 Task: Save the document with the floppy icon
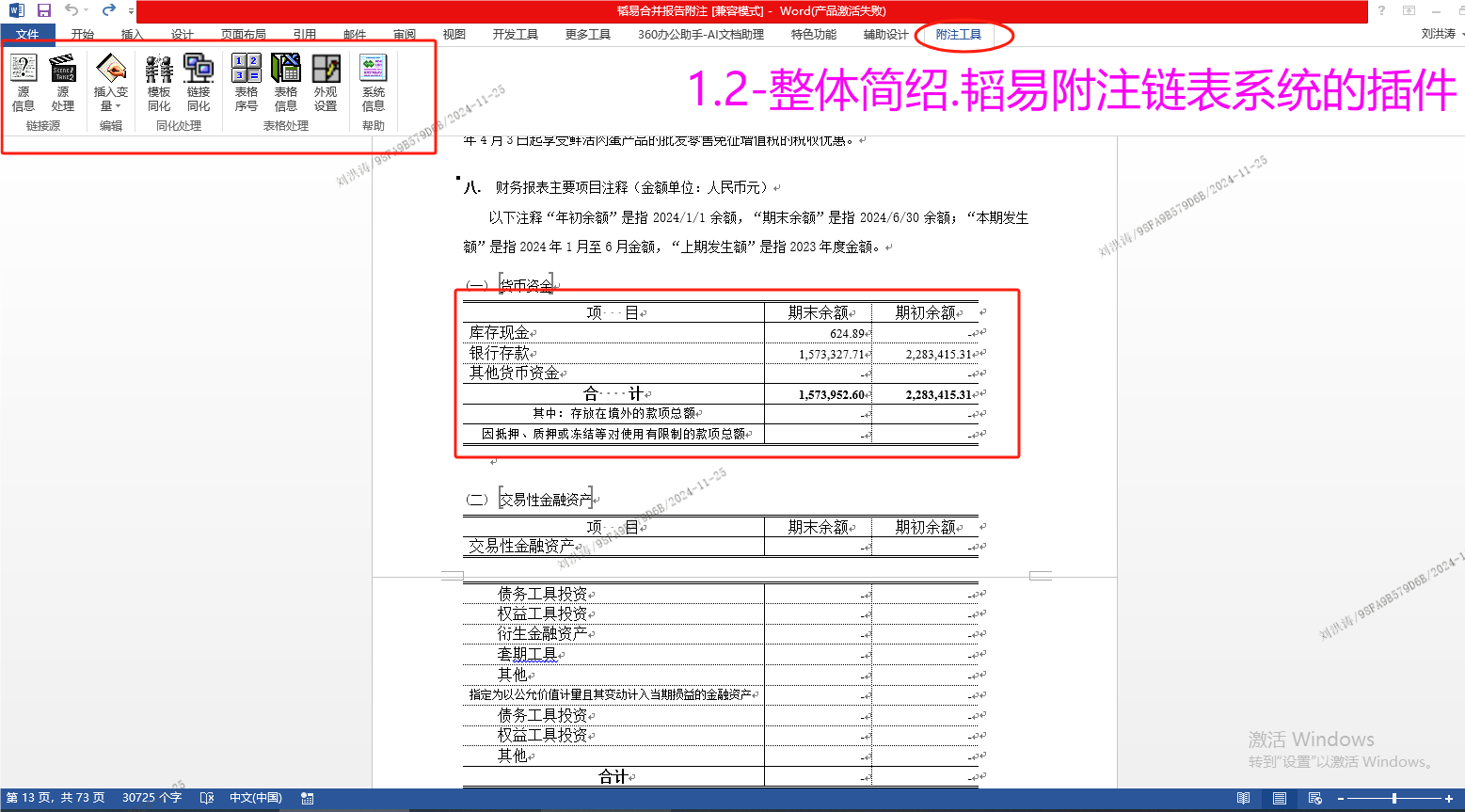pos(43,10)
